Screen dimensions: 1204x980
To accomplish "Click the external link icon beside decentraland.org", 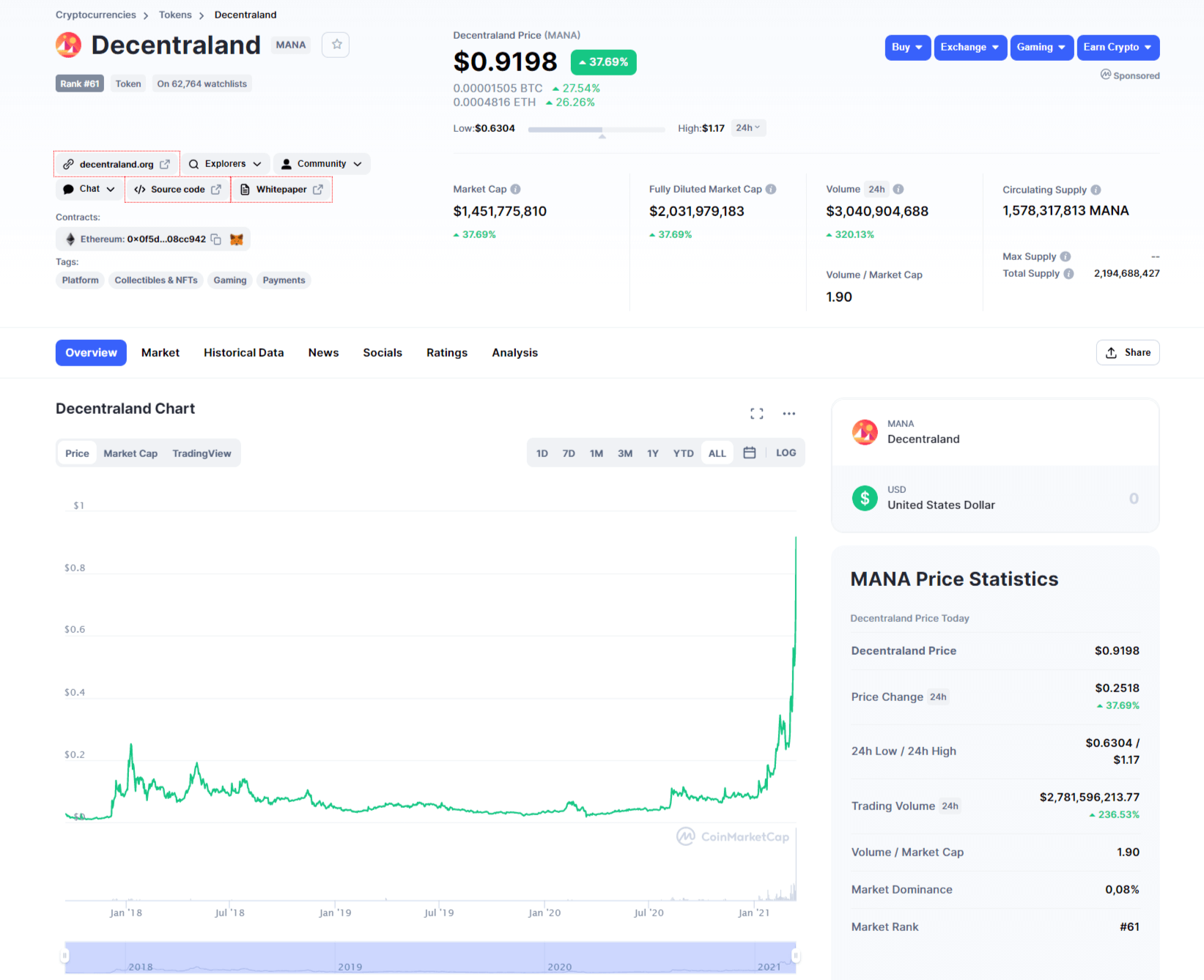I will point(165,164).
